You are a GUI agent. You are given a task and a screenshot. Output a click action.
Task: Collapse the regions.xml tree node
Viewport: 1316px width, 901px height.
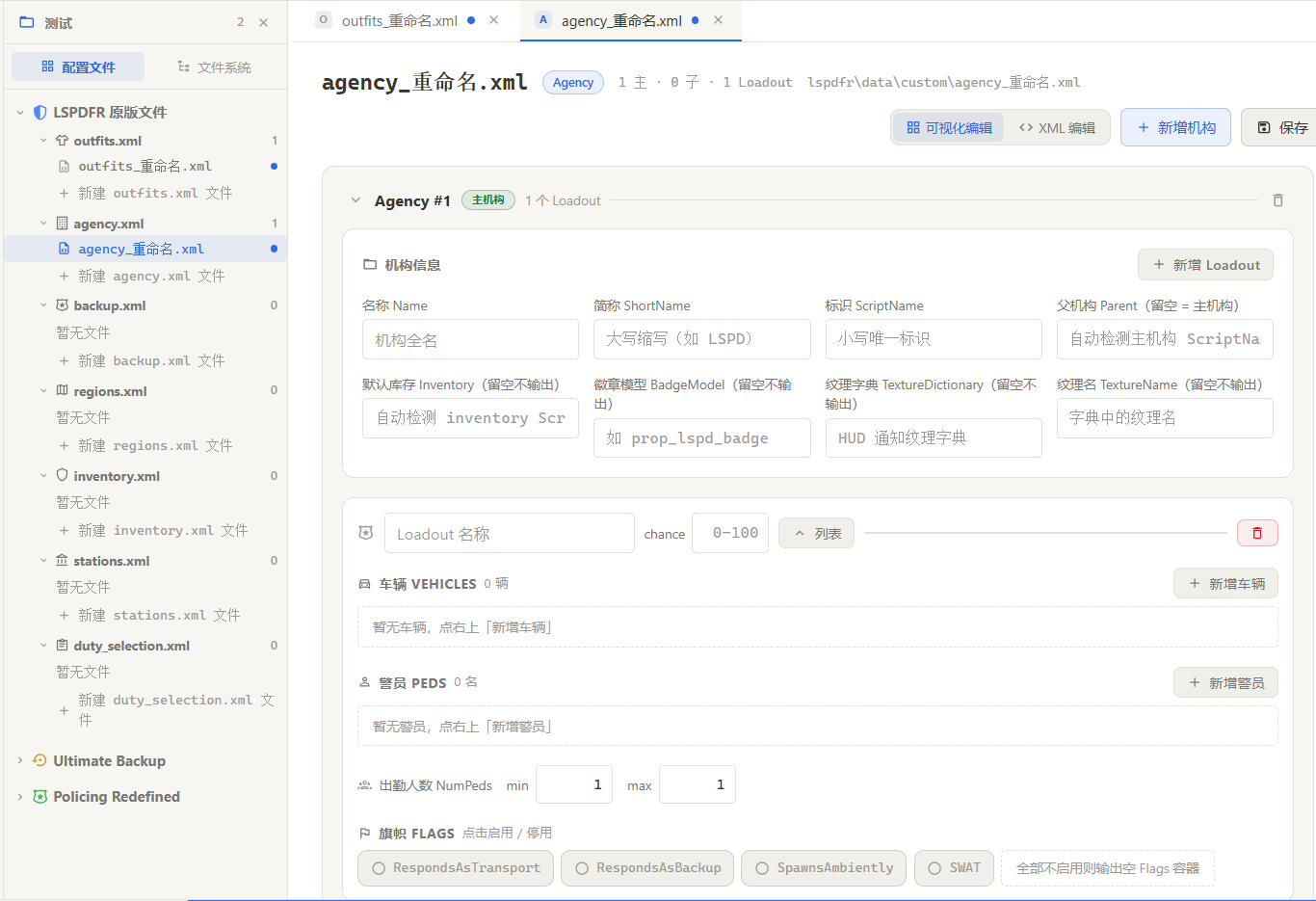pos(43,391)
